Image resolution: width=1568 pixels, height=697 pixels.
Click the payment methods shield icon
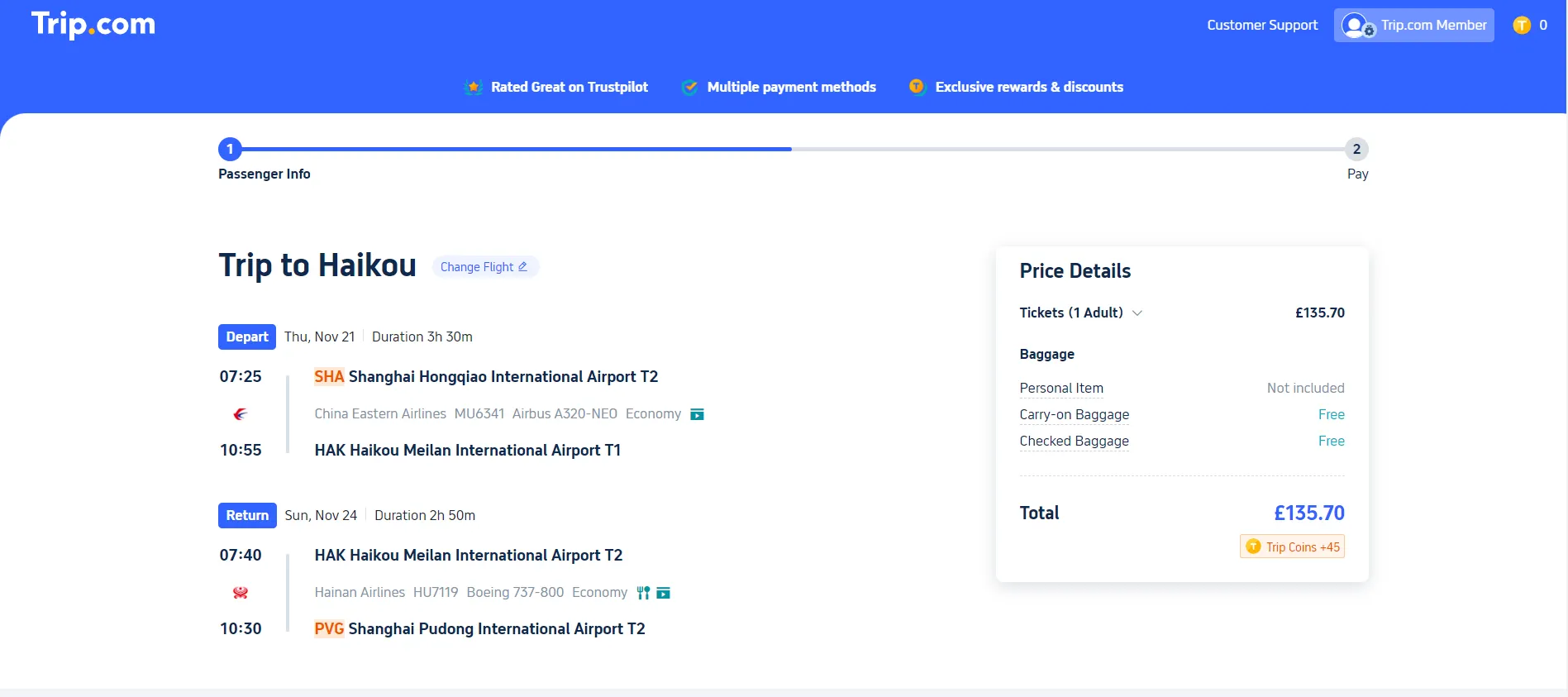click(x=689, y=87)
